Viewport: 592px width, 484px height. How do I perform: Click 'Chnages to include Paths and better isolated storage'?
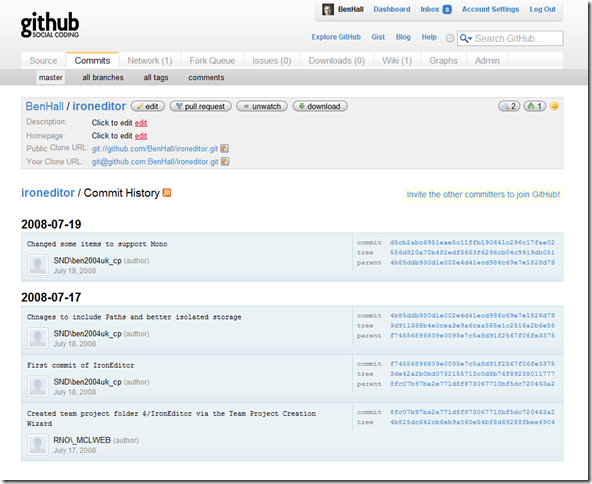point(134,317)
